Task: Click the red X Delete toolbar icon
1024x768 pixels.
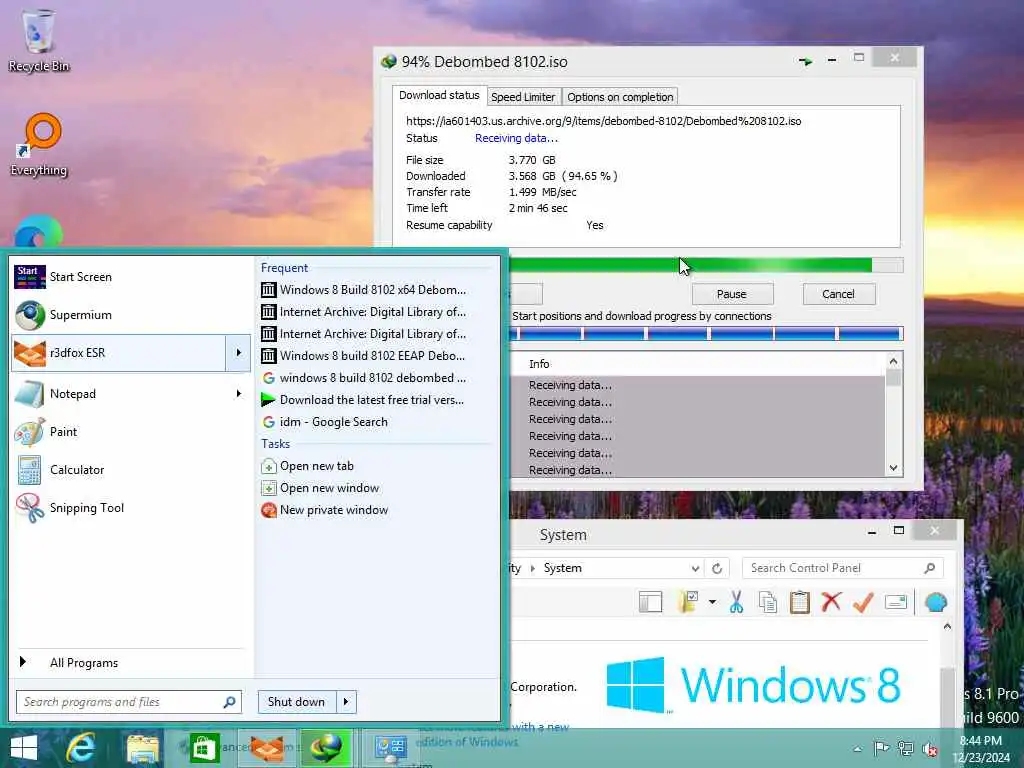Action: [831, 602]
